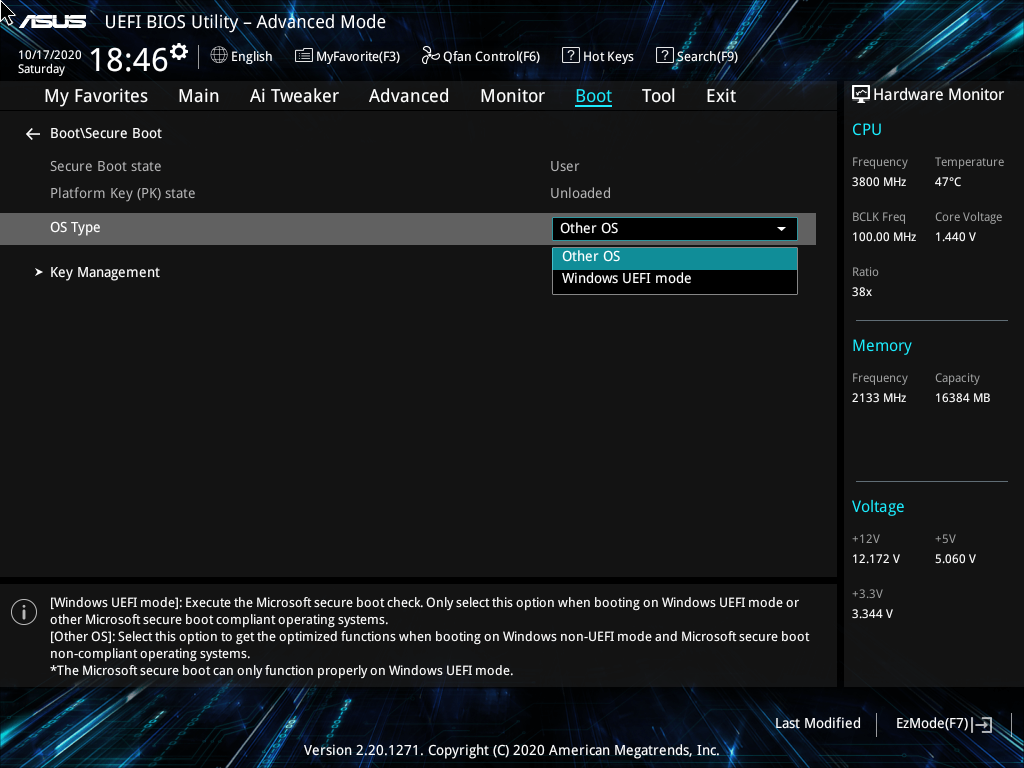Open the Advanced tab
The image size is (1024, 768).
[x=409, y=96]
